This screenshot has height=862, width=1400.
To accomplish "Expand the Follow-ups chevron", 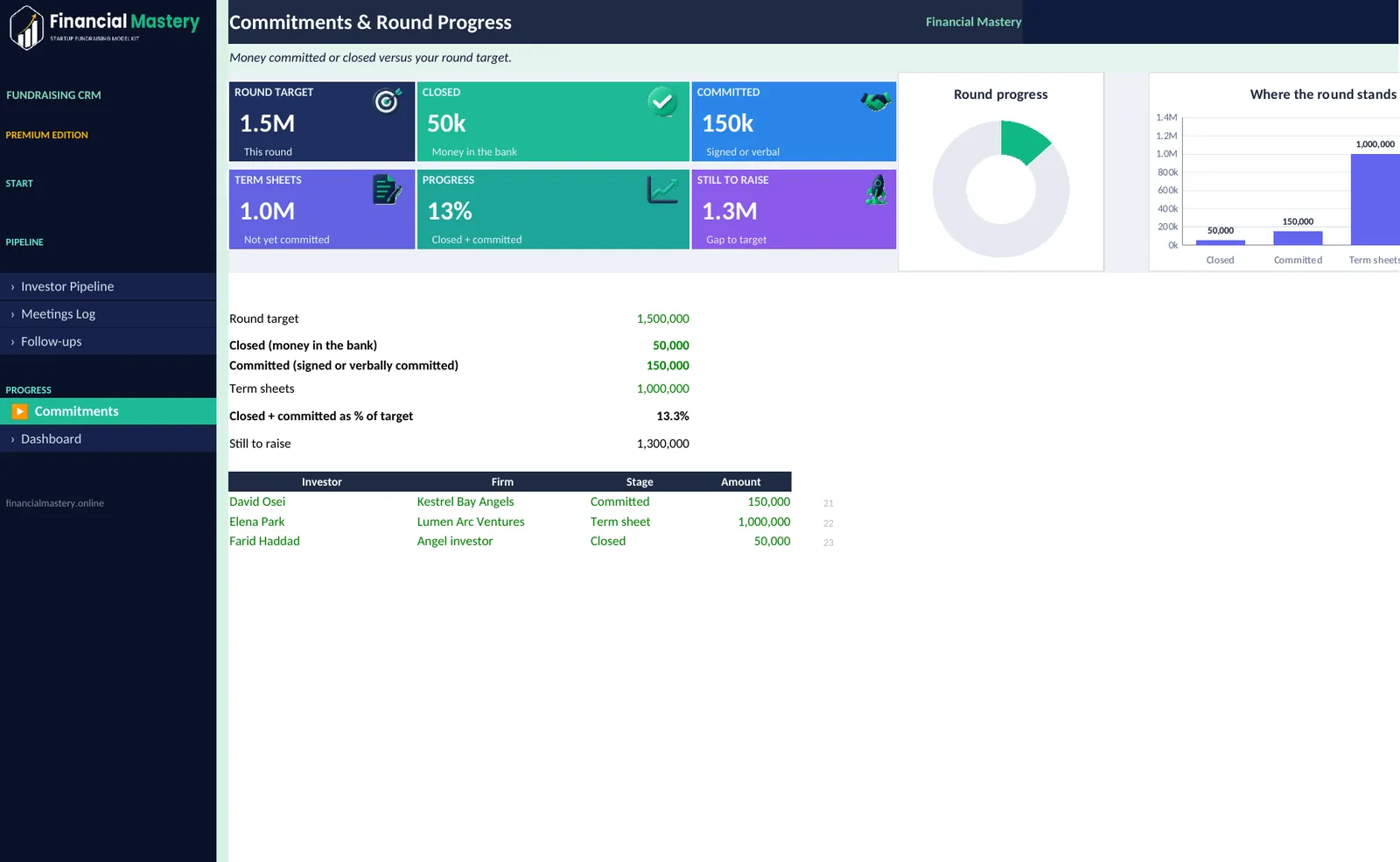I will (12, 342).
